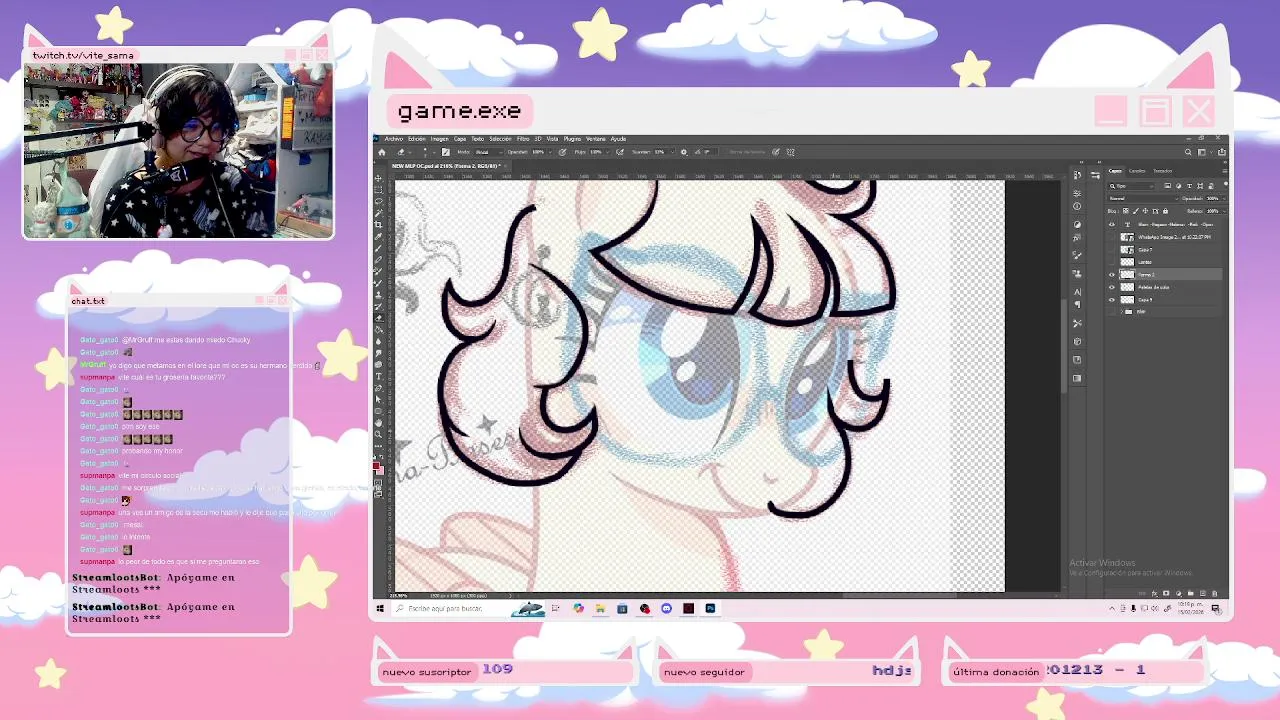Select the Move tool in Photoshop toolbar
1280x720 pixels.
pyautogui.click(x=378, y=178)
